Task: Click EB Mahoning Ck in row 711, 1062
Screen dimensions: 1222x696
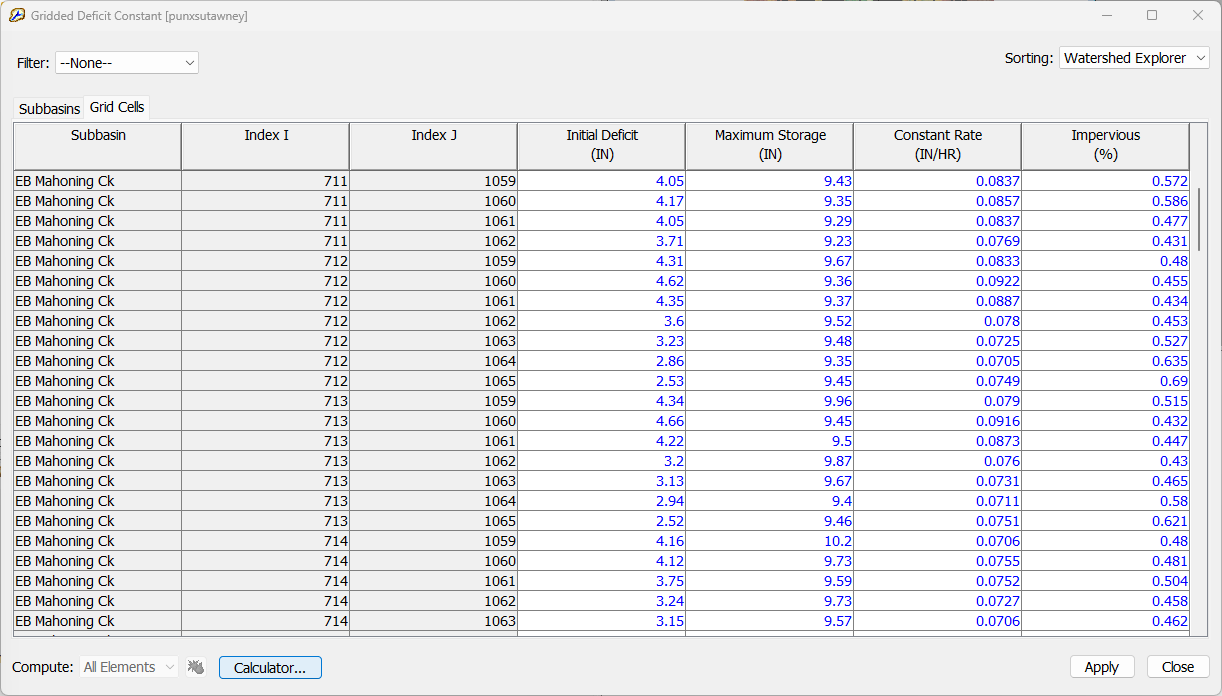Action: tap(98, 241)
